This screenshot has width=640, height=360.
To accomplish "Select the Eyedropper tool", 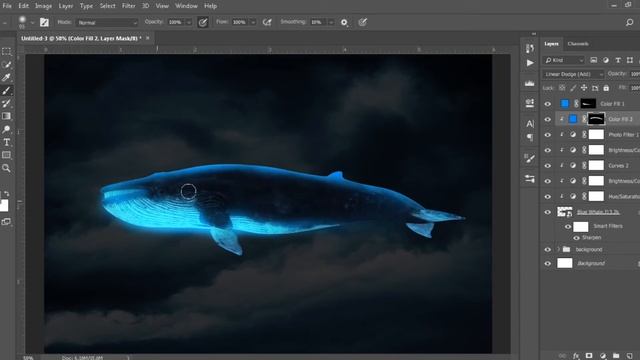I will [6, 78].
